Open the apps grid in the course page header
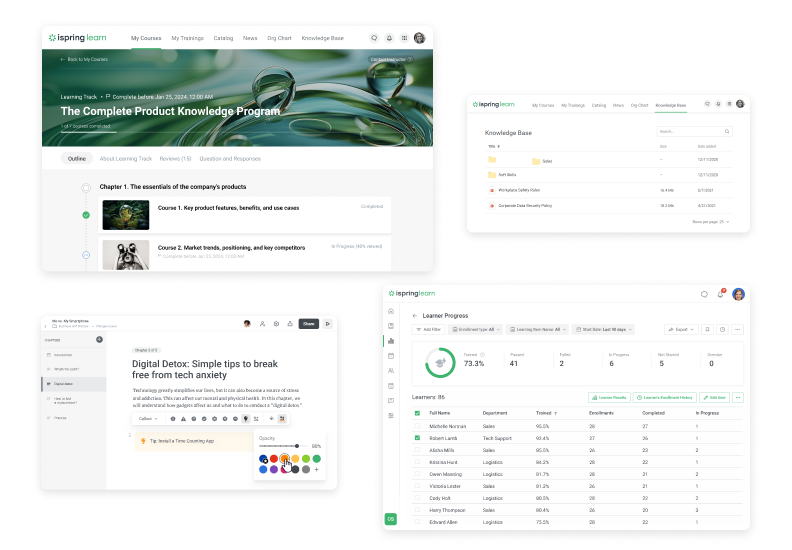Image resolution: width=792 pixels, height=550 pixels. [x=404, y=38]
